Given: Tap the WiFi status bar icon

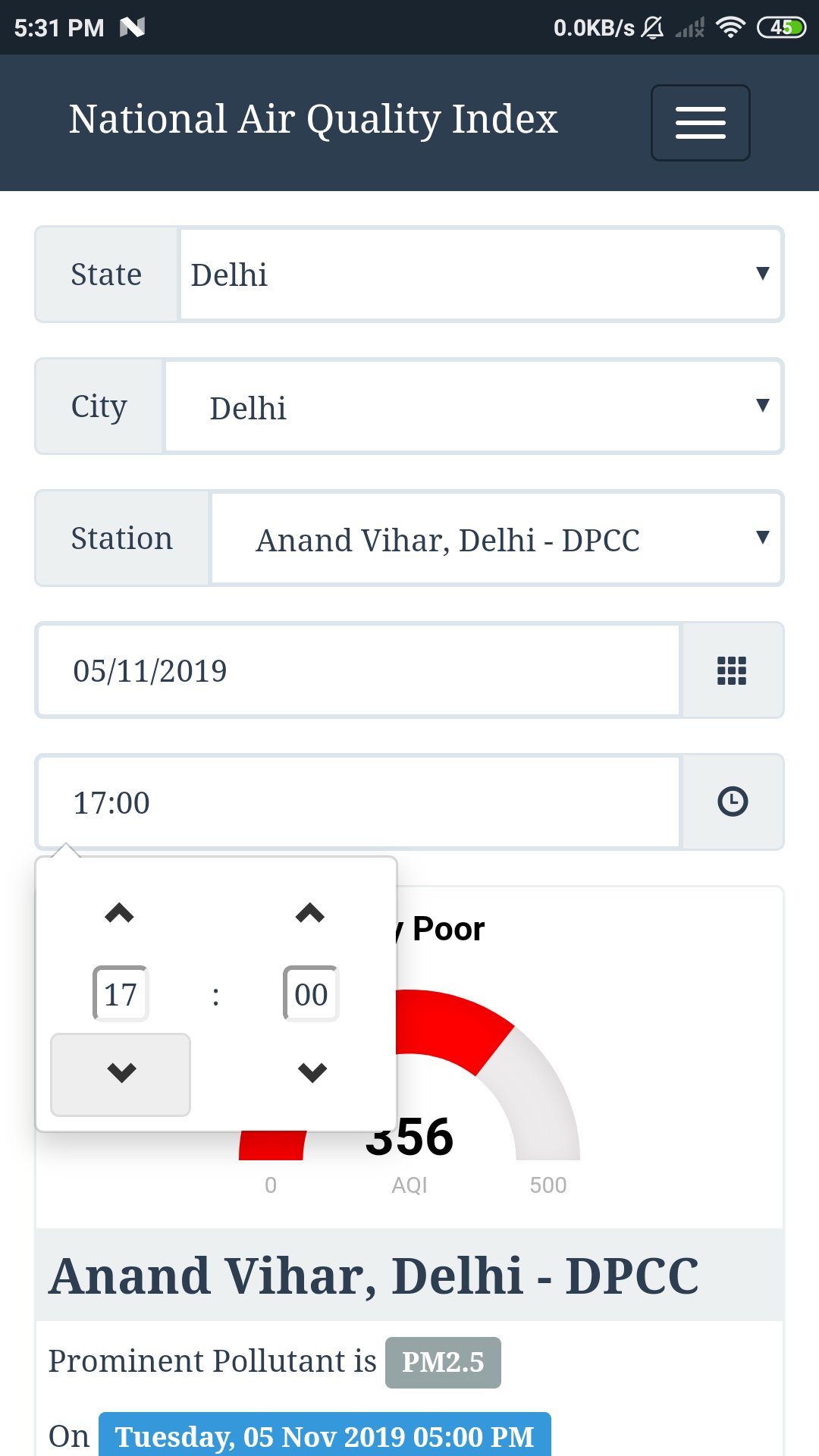Looking at the screenshot, I should [730, 28].
